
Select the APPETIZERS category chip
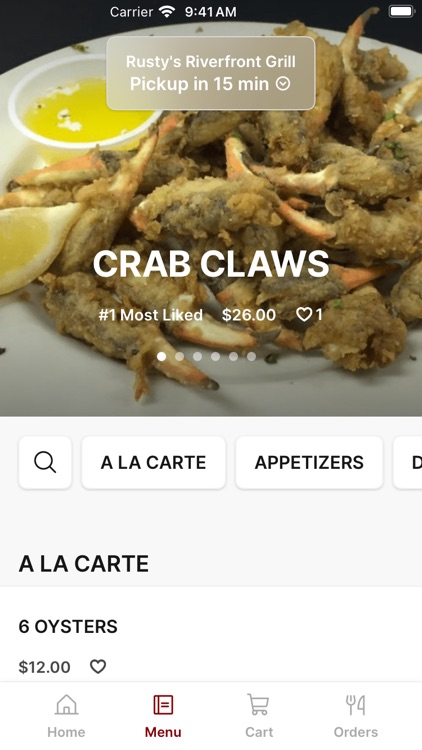(x=309, y=462)
